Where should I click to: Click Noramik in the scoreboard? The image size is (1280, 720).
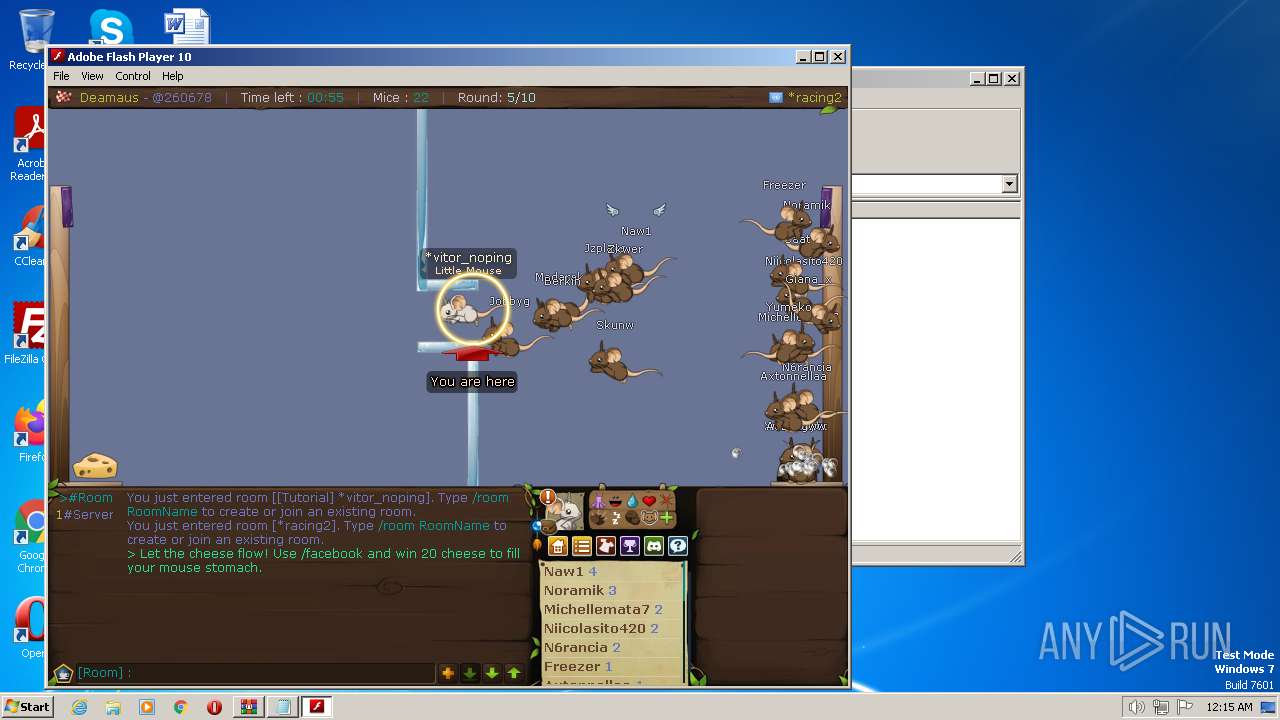(x=574, y=590)
